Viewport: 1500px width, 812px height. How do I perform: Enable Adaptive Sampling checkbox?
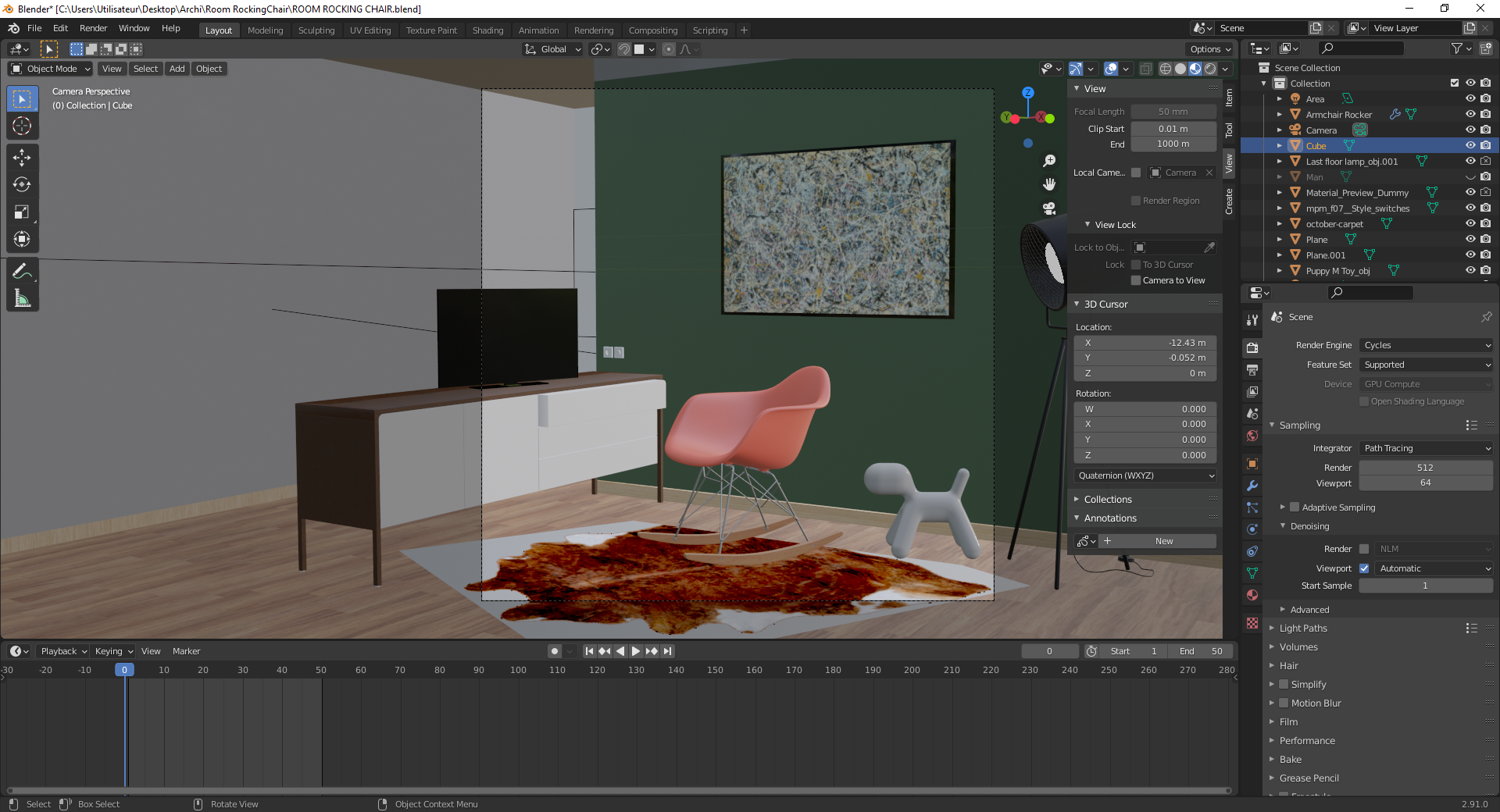point(1295,507)
